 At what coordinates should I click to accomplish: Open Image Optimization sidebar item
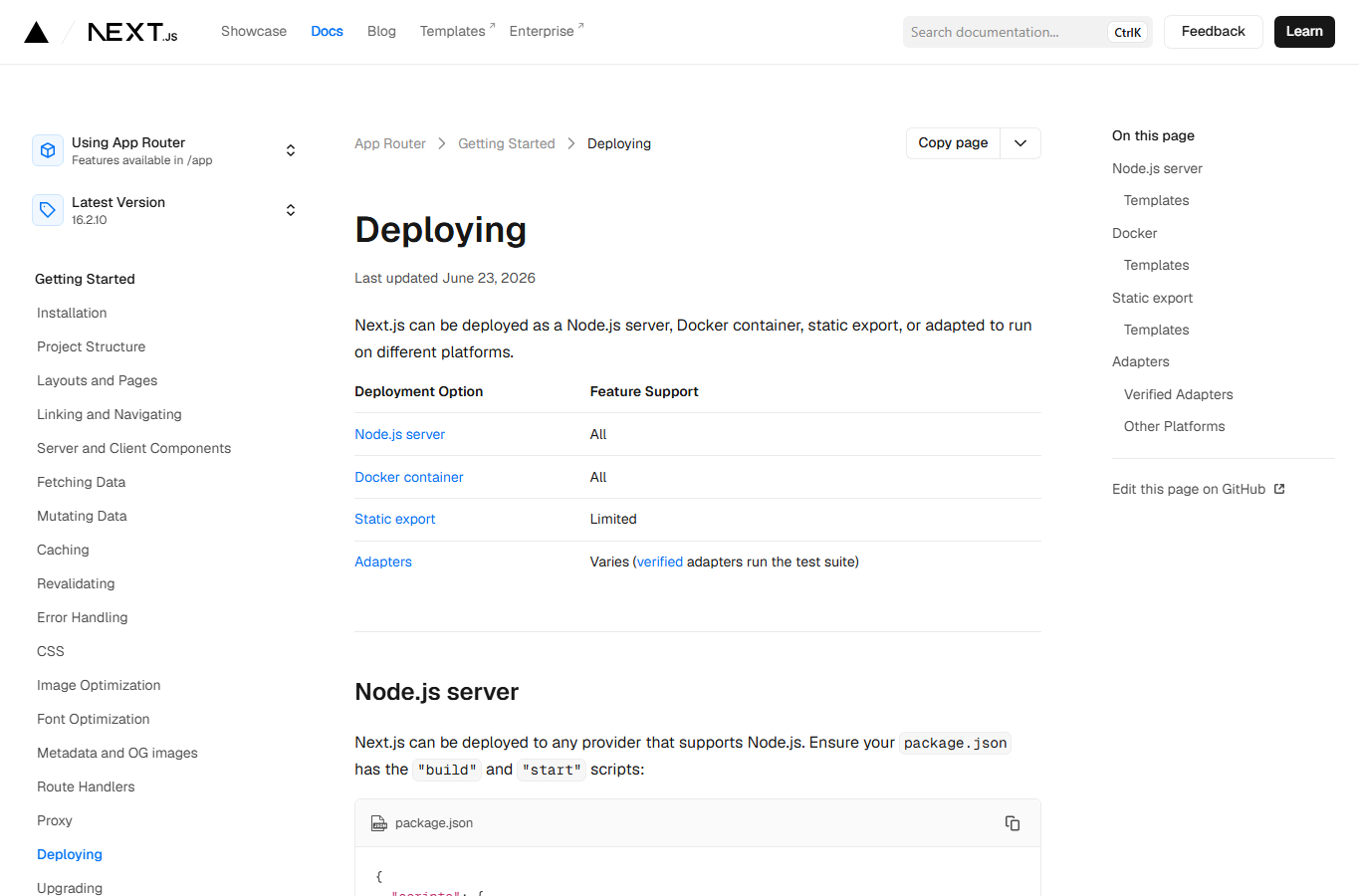[99, 685]
